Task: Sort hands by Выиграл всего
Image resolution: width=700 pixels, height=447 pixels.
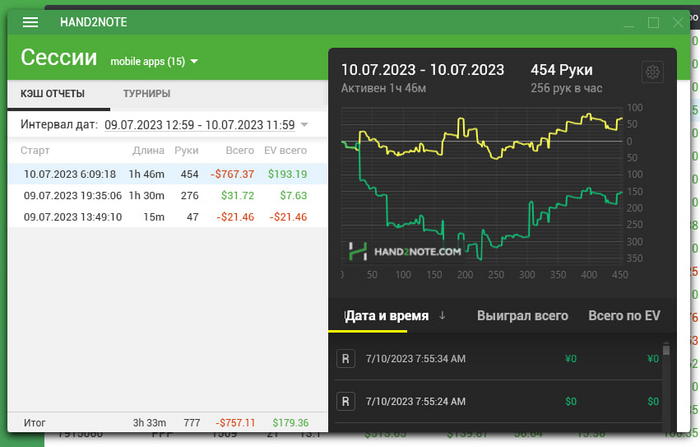Action: [x=522, y=316]
